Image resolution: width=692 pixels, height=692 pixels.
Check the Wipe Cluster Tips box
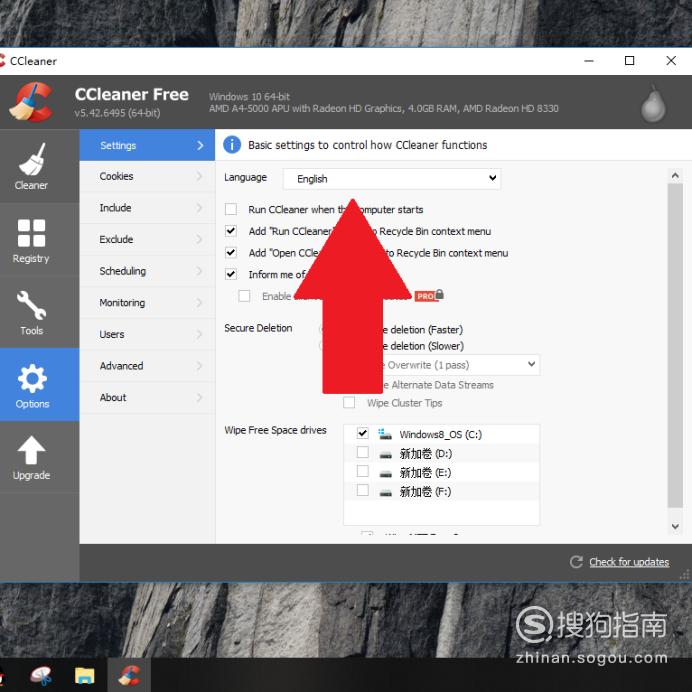click(349, 402)
